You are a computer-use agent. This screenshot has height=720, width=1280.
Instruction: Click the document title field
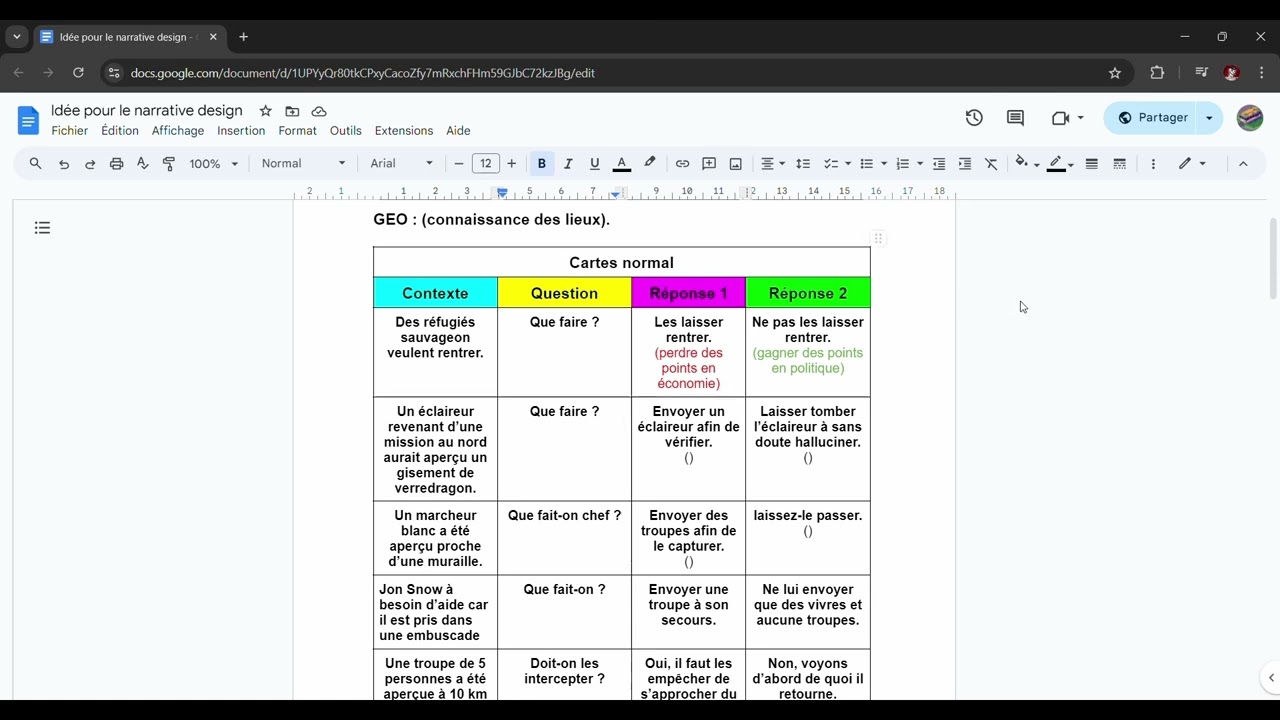(x=147, y=111)
